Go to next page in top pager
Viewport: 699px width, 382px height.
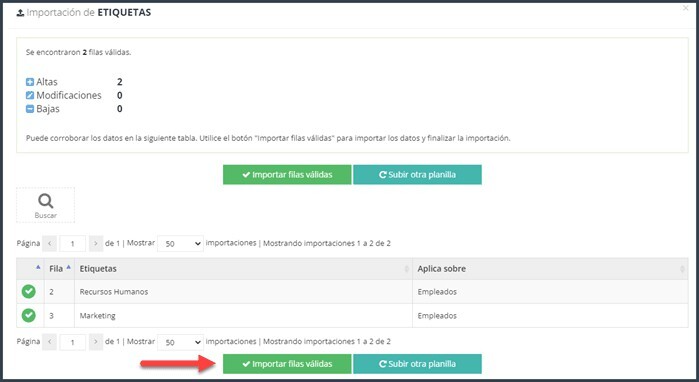pyautogui.click(x=96, y=243)
